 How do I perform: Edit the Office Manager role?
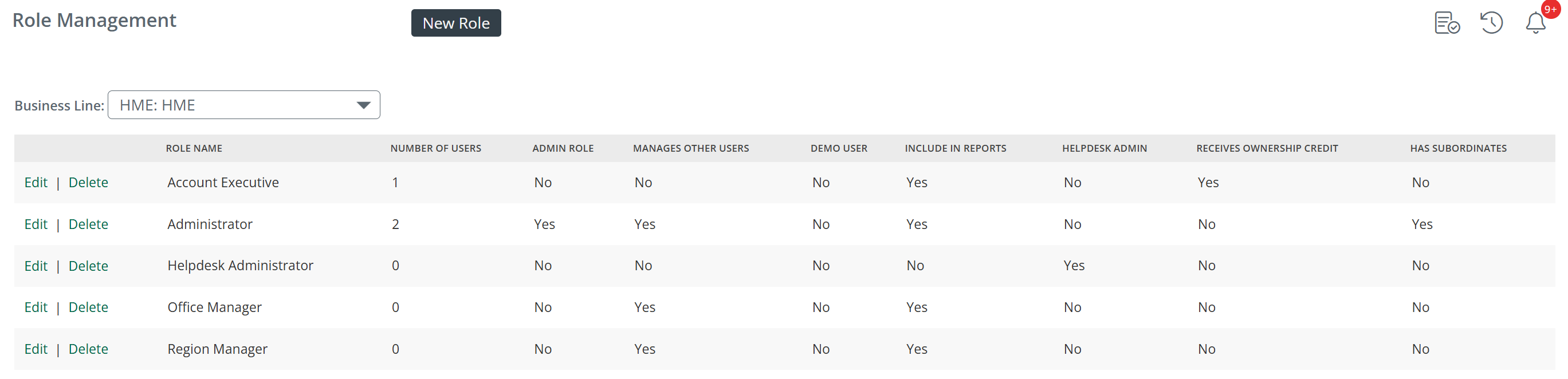[x=36, y=307]
